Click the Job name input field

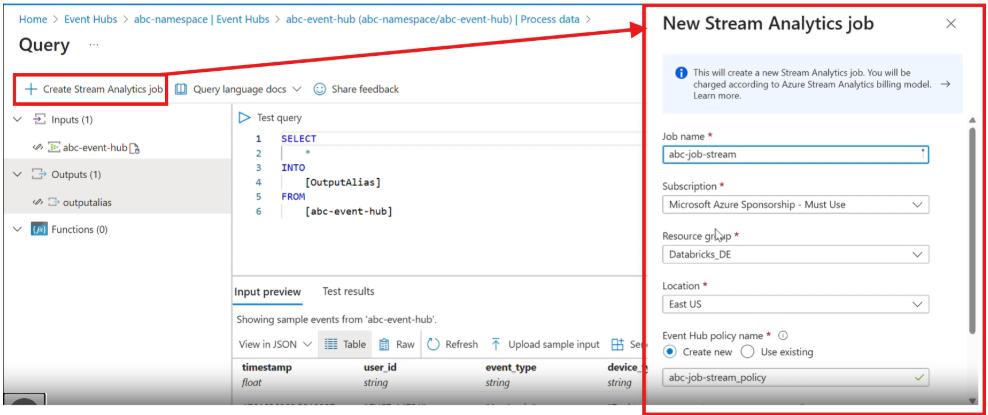[x=790, y=154]
